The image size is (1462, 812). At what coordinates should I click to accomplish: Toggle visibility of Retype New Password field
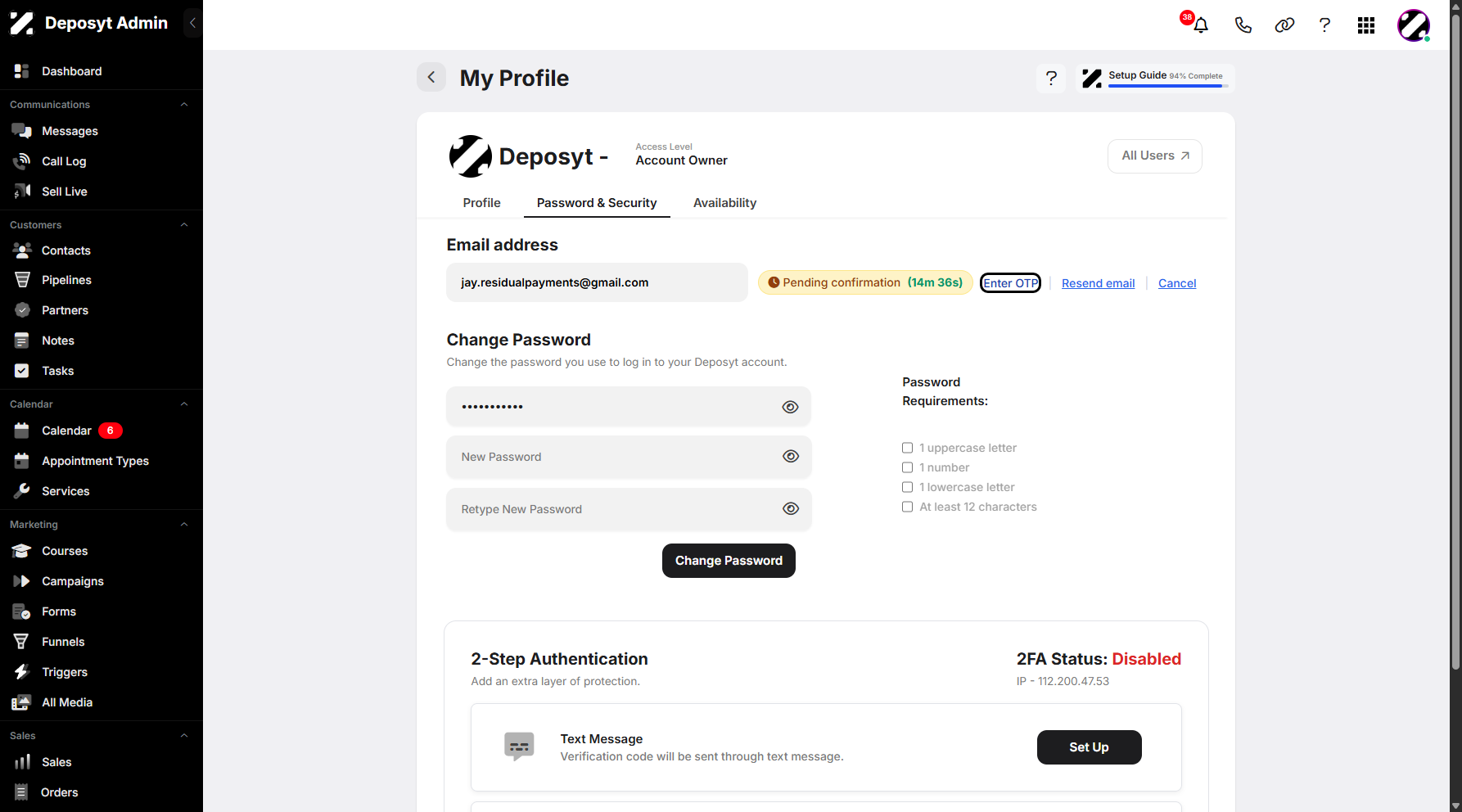coord(790,509)
